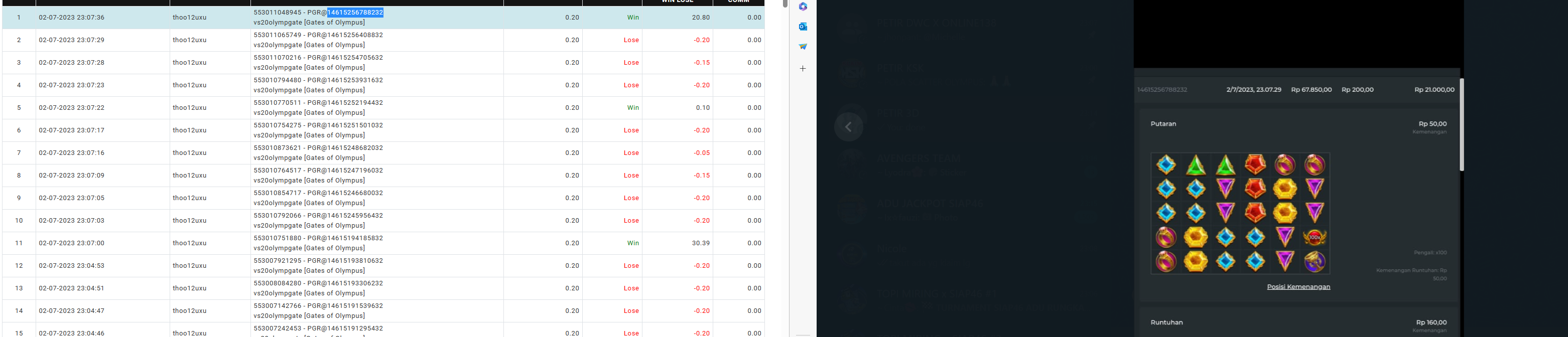The height and width of the screenshot is (337, 1568).
Task: Click Runtuhan winnings Rp 160,00
Action: tap(1431, 323)
